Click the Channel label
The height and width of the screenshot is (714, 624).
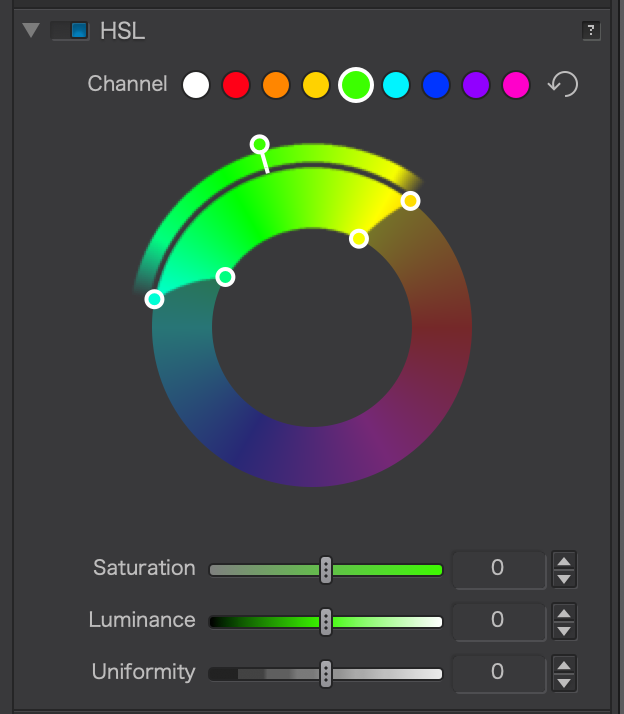(x=128, y=84)
